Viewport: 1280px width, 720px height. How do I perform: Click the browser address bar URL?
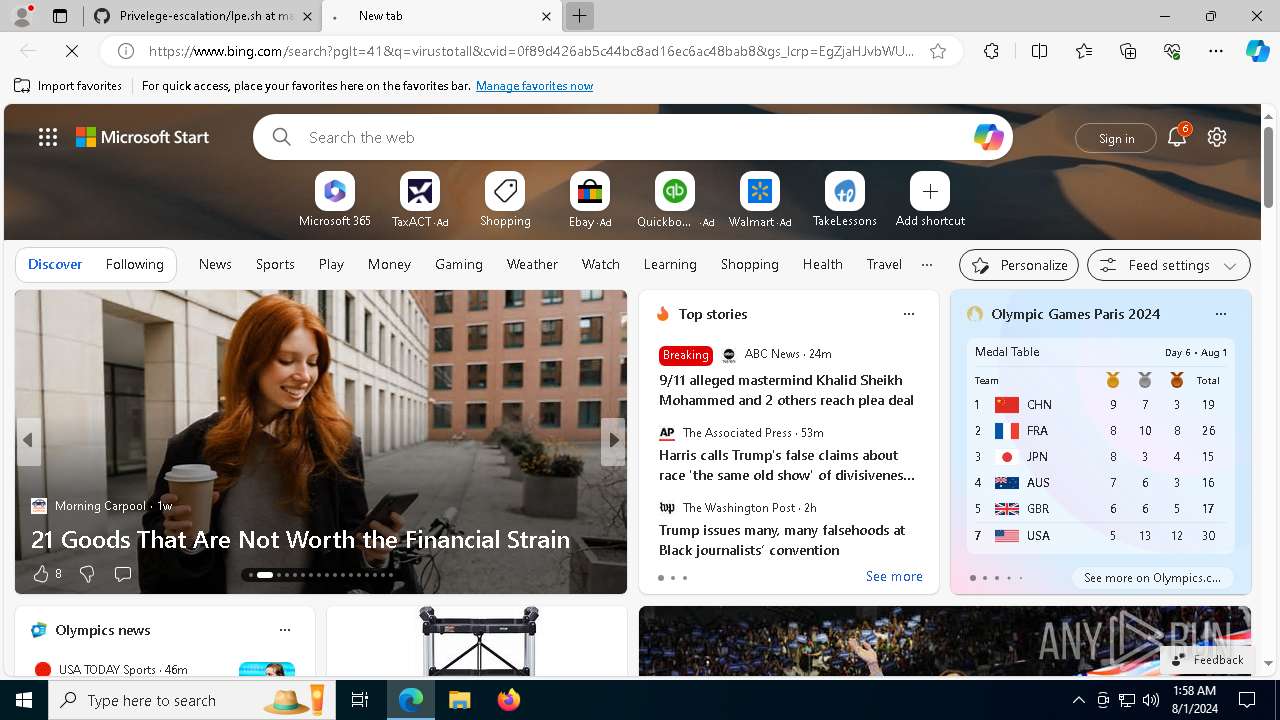531,51
